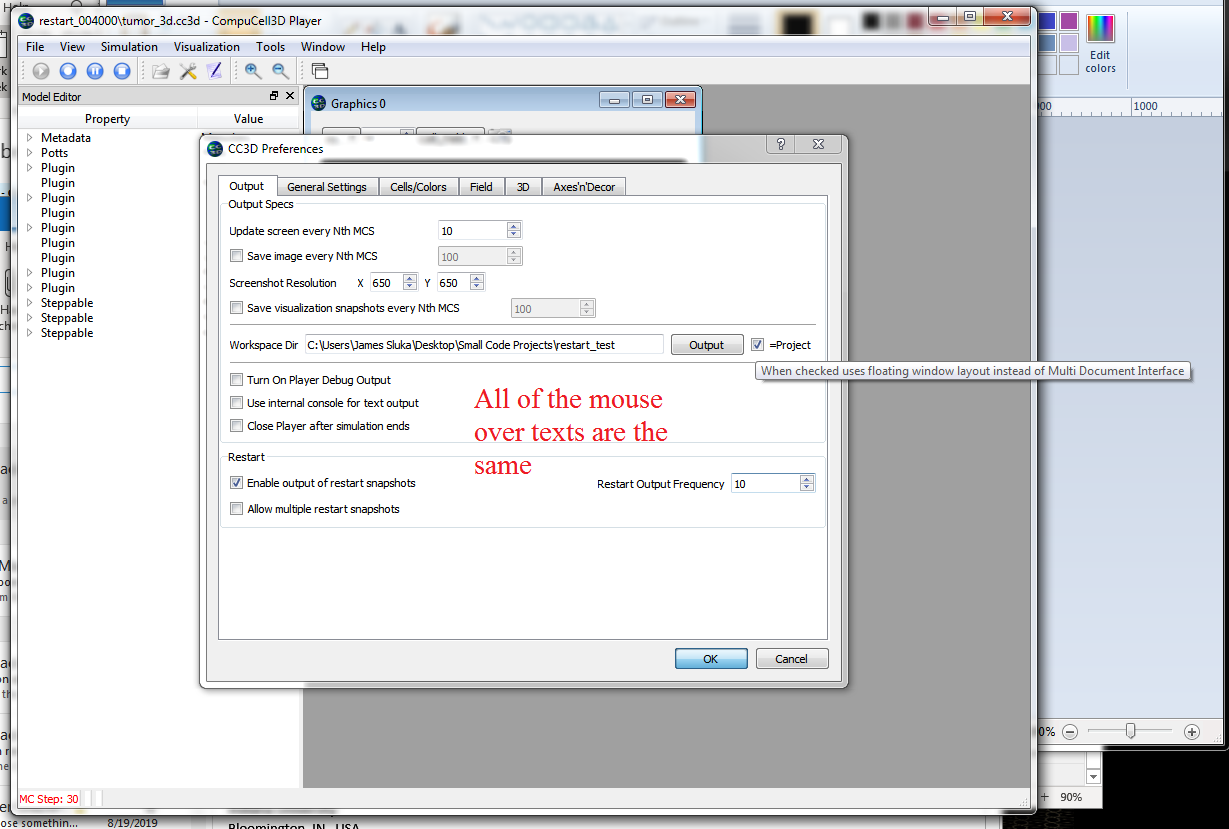The width and height of the screenshot is (1229, 829).
Task: Switch to the Cells/Colors tab
Action: (x=418, y=186)
